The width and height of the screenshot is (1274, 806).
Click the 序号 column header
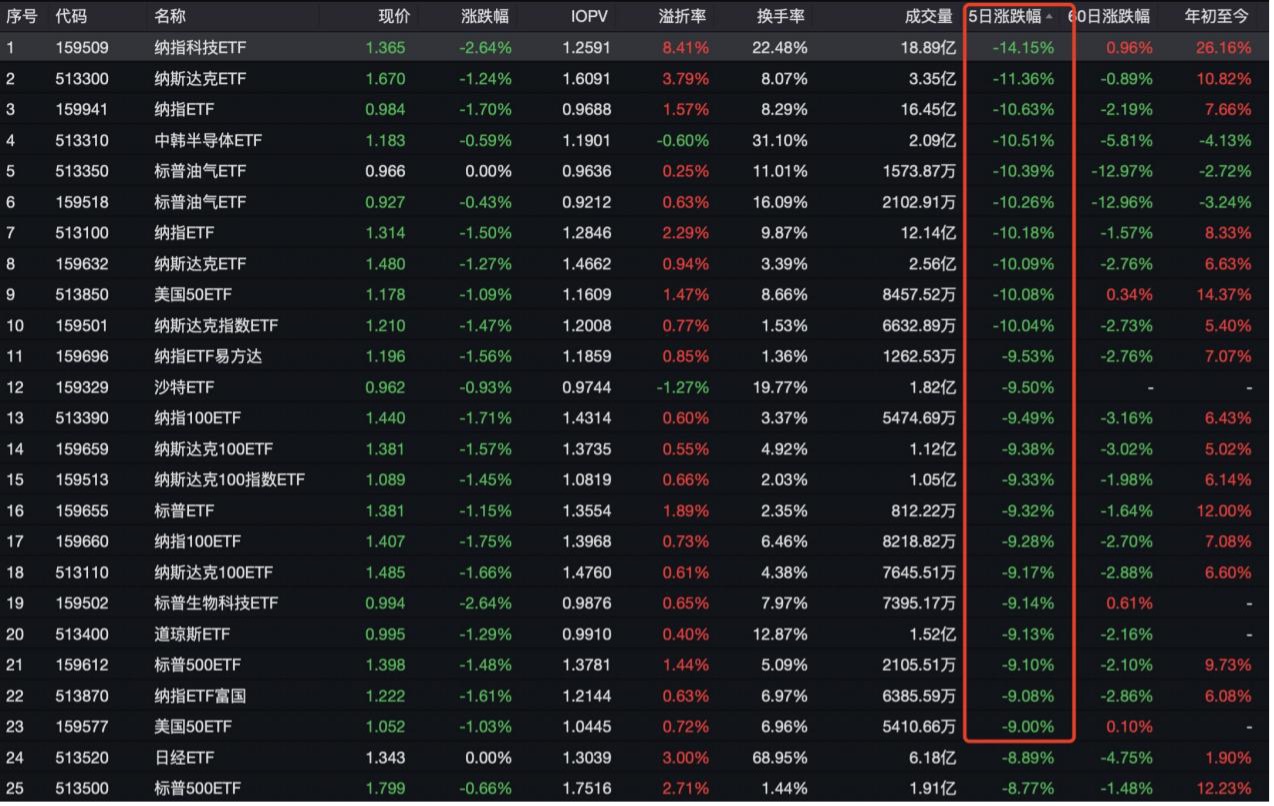coord(22,17)
